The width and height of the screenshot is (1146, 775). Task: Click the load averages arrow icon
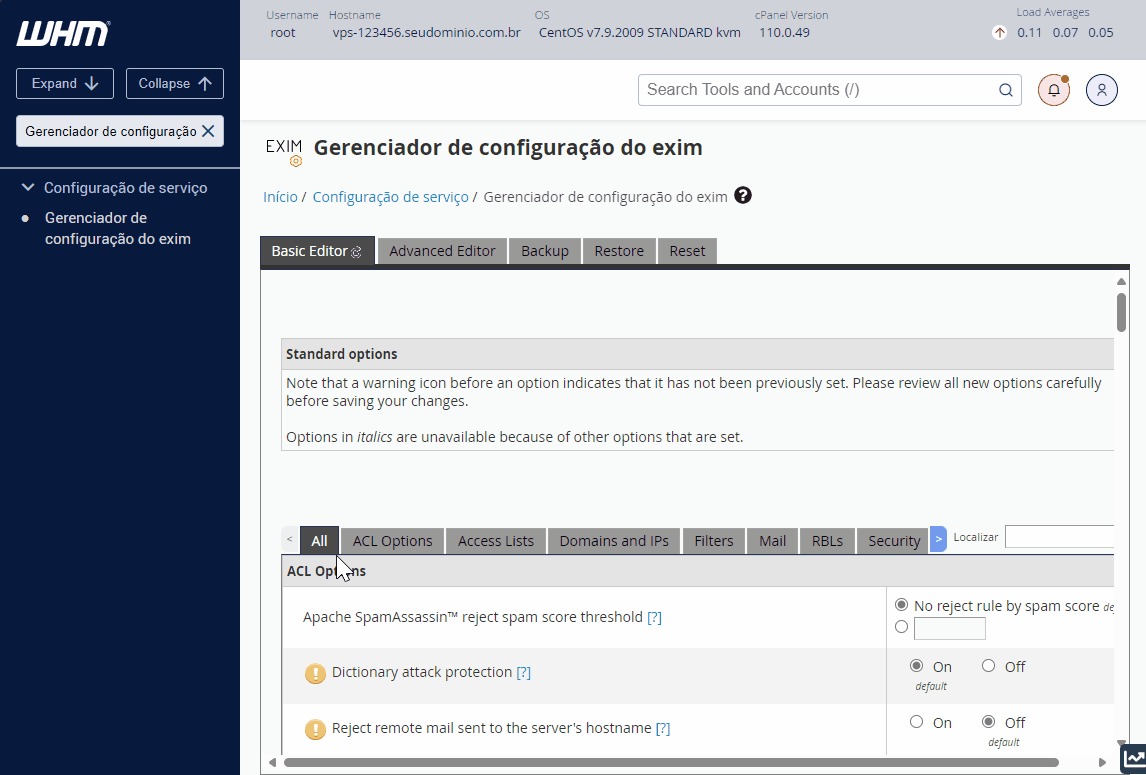(999, 32)
